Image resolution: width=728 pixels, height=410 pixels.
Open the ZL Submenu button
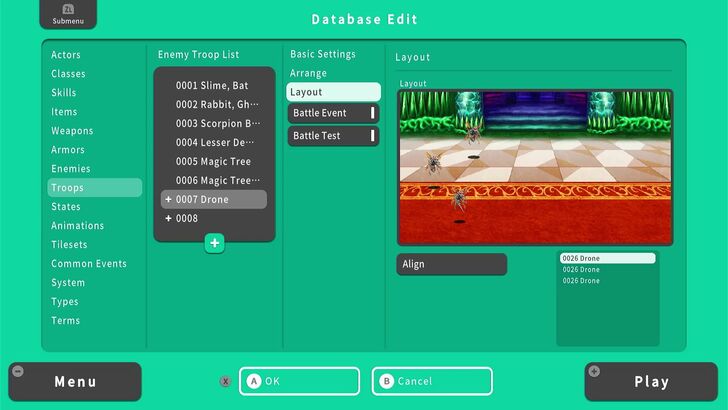pyautogui.click(x=68, y=14)
